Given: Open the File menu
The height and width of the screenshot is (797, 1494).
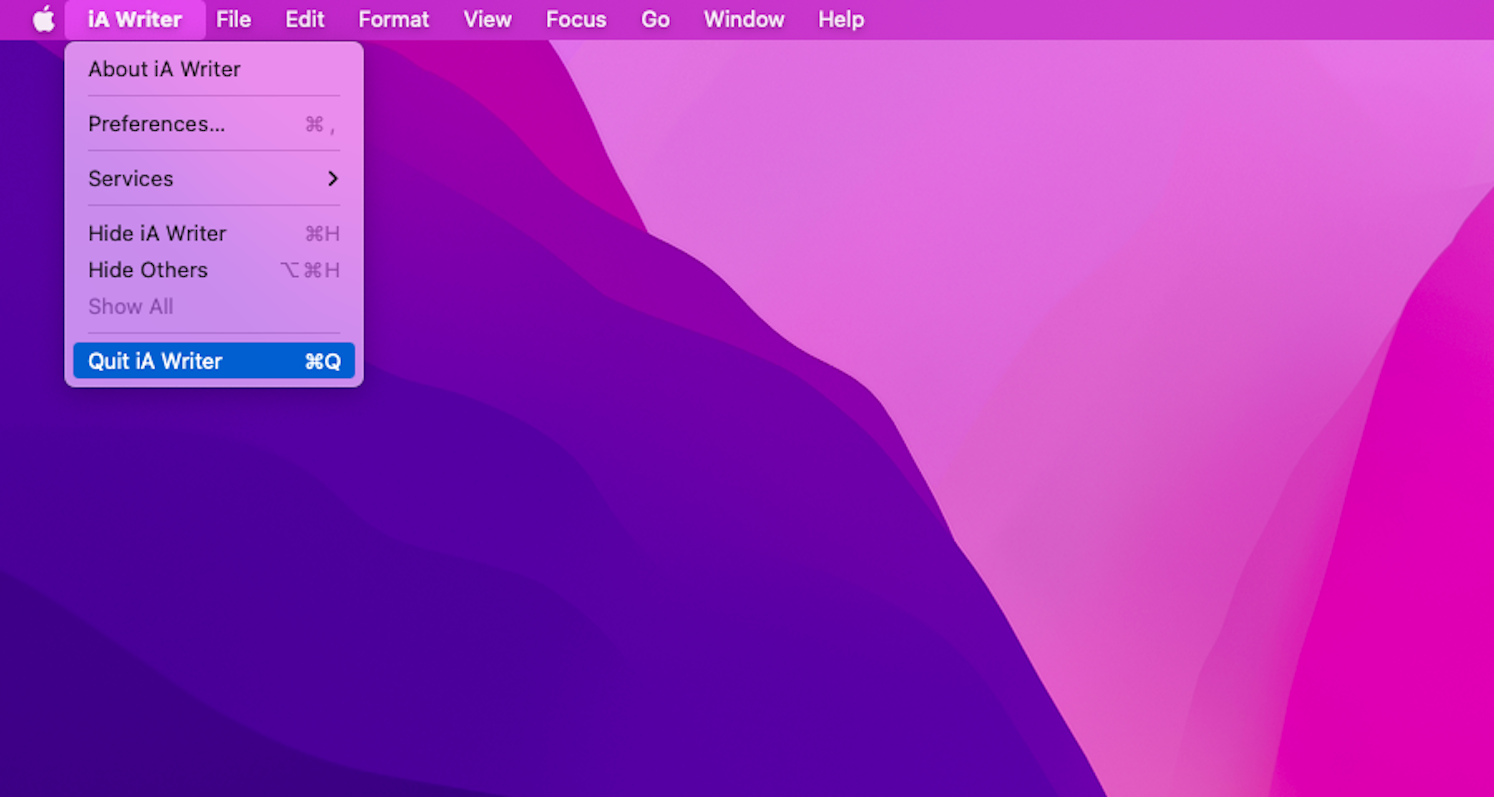Looking at the screenshot, I should 233,19.
